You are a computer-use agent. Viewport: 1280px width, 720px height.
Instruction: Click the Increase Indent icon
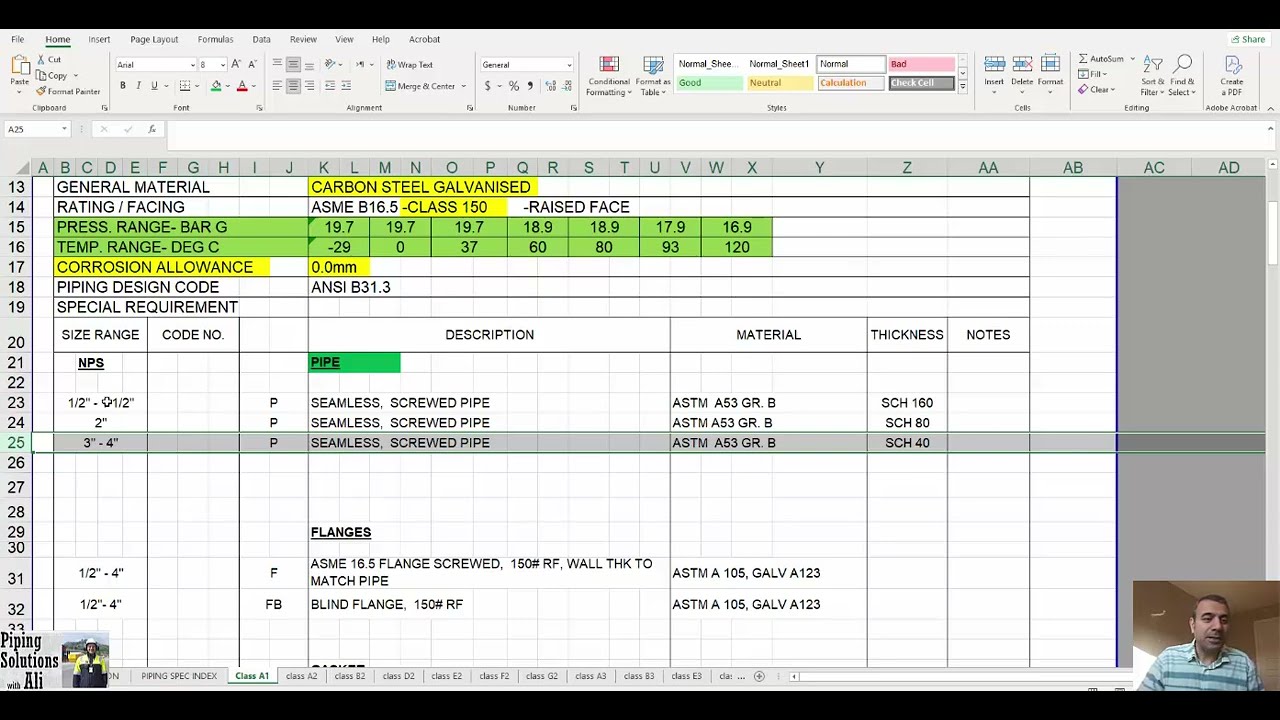click(x=346, y=86)
